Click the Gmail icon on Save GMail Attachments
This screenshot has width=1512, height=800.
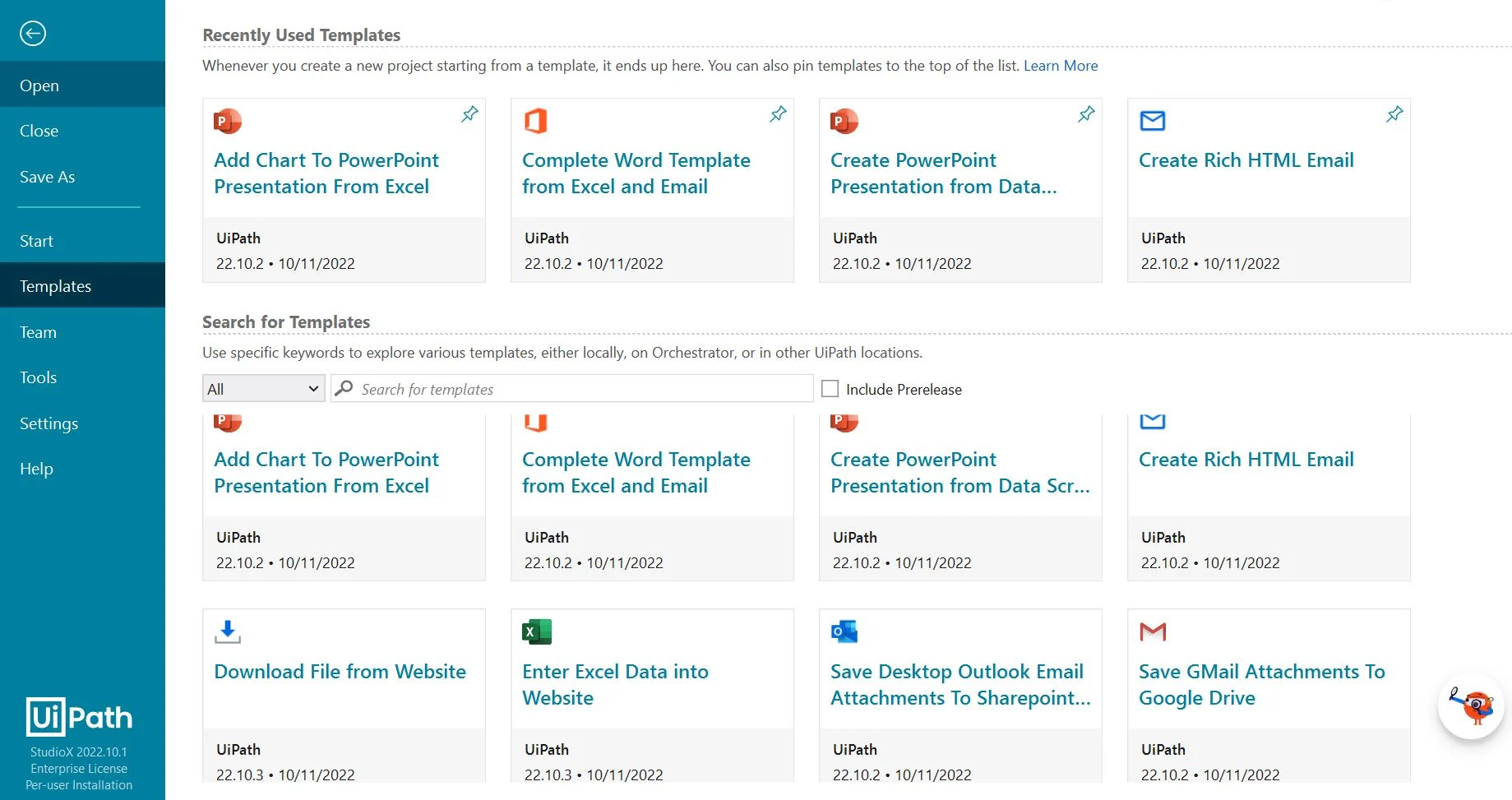coord(1153,631)
